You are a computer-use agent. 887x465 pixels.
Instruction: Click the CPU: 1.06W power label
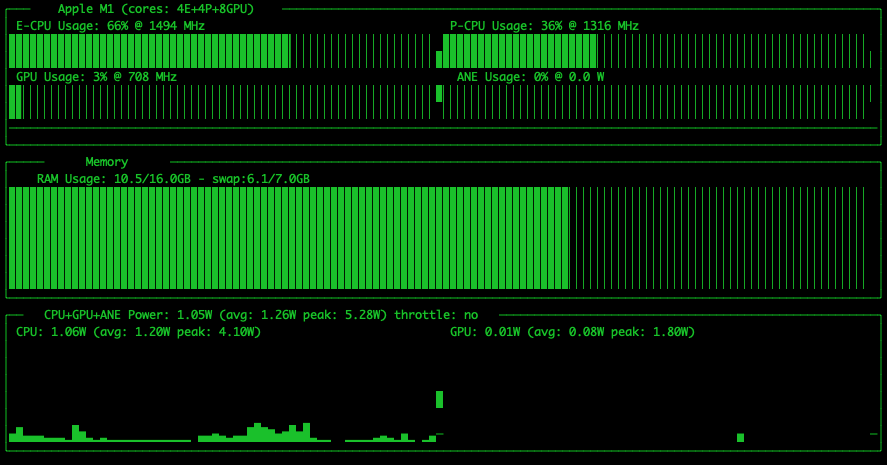pos(139,331)
